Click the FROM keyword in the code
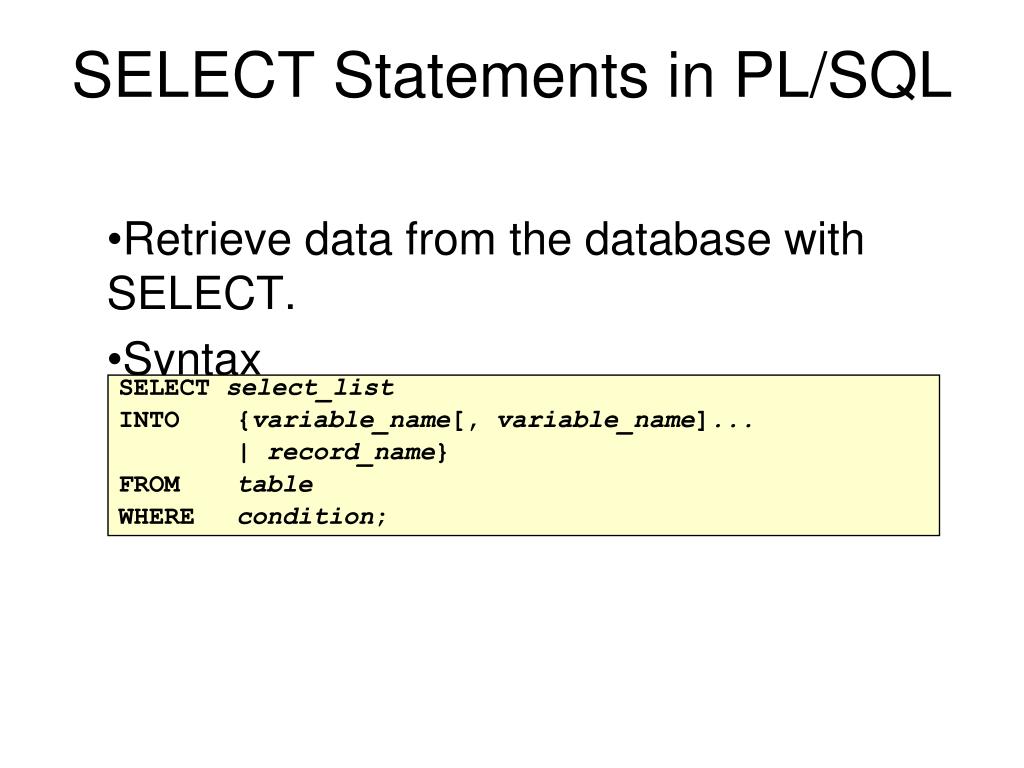1024x768 pixels. [x=149, y=484]
